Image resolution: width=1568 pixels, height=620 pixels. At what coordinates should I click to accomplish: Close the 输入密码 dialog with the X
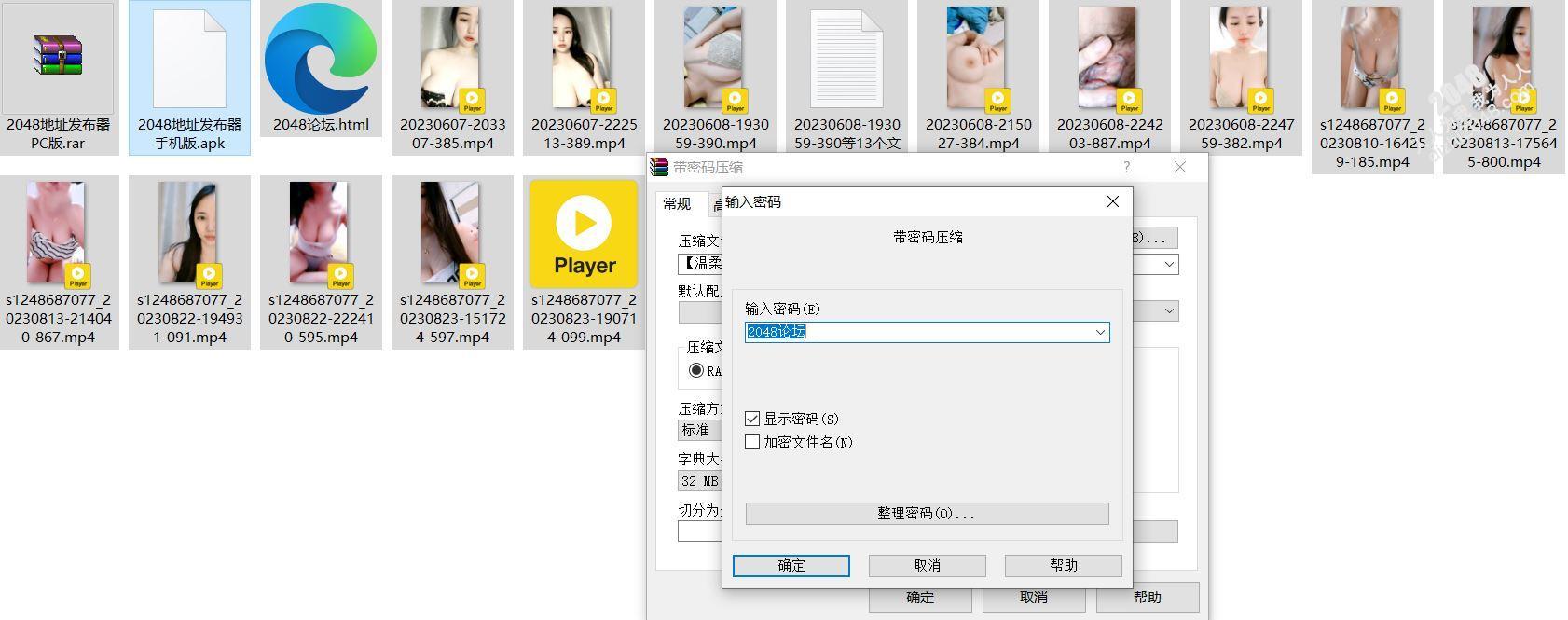(x=1112, y=202)
